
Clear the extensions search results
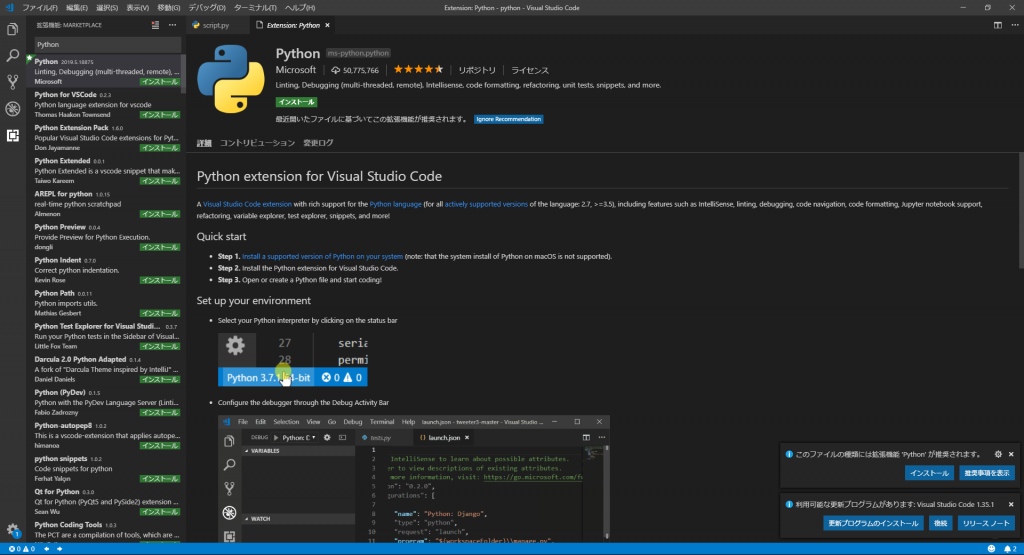(155, 25)
